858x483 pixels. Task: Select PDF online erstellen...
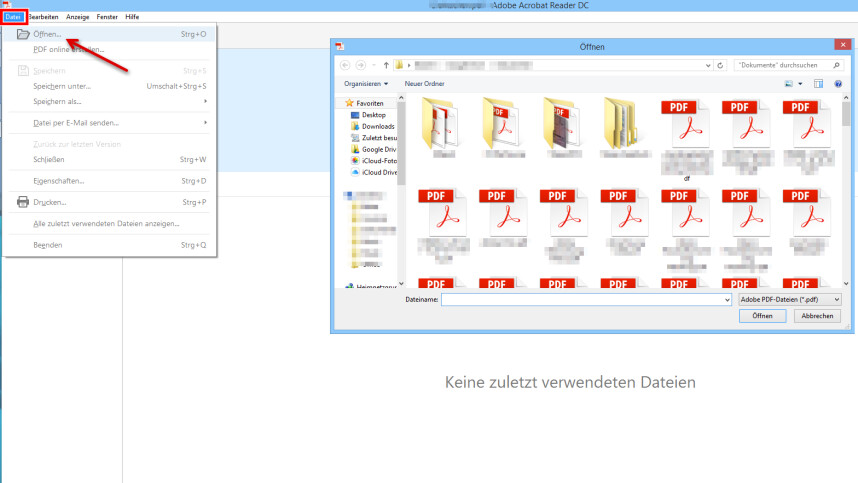point(111,49)
